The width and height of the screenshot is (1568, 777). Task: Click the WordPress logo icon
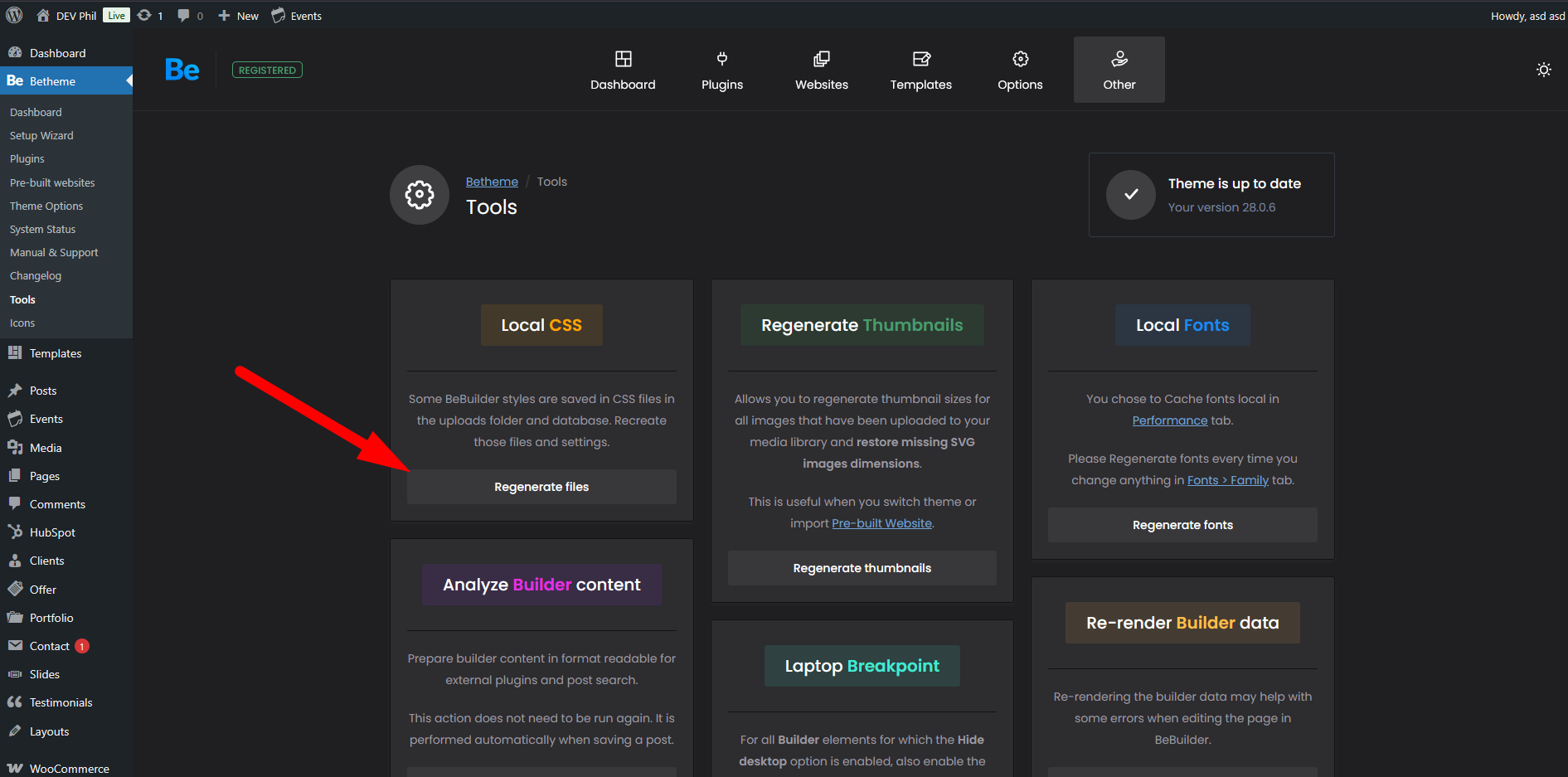click(14, 15)
